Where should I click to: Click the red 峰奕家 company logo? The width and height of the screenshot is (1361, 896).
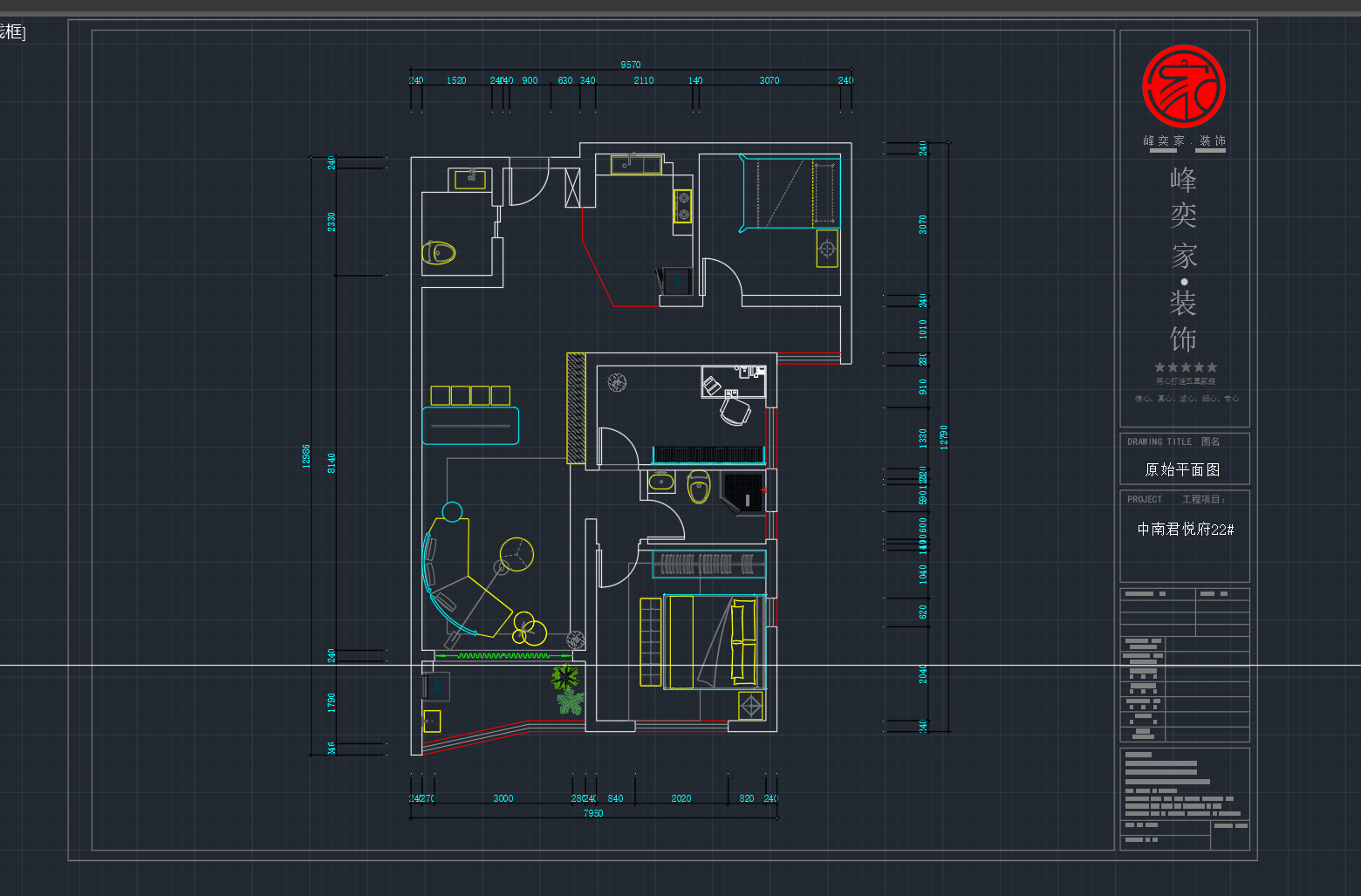(1183, 86)
